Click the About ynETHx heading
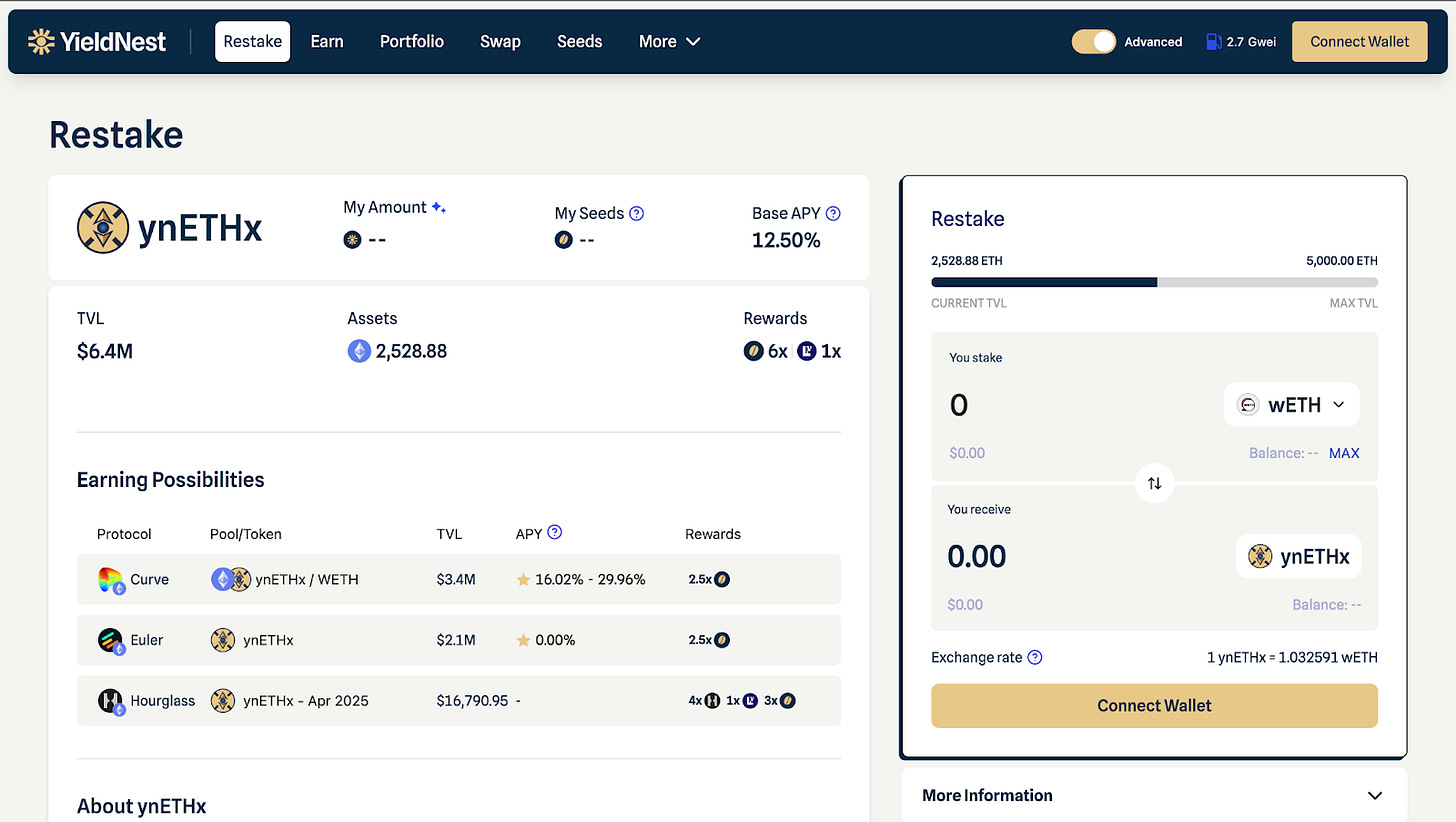This screenshot has width=1456, height=822. coord(142,806)
